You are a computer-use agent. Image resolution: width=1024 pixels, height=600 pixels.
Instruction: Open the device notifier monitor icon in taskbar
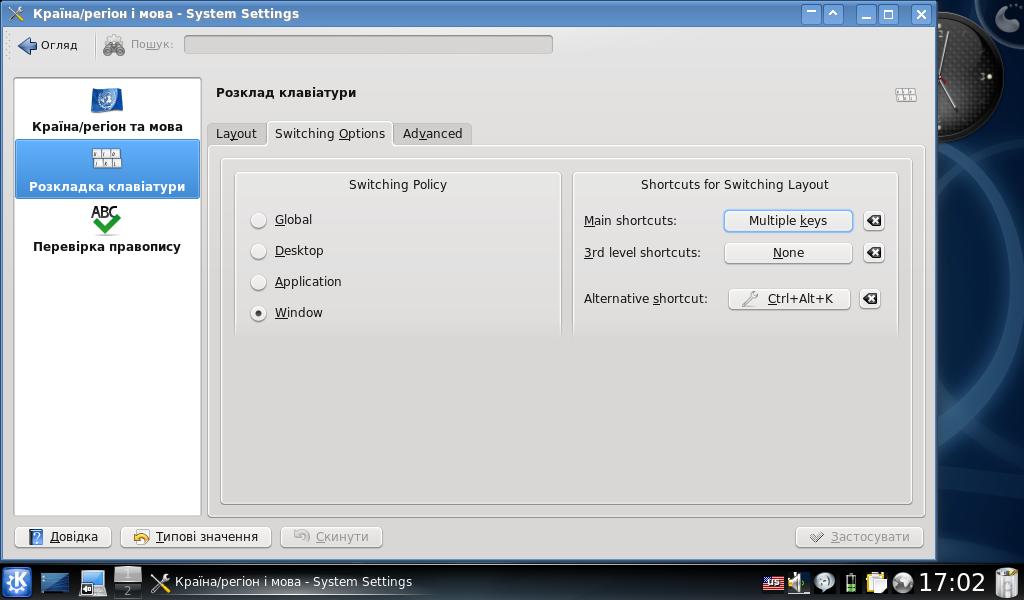(93, 582)
